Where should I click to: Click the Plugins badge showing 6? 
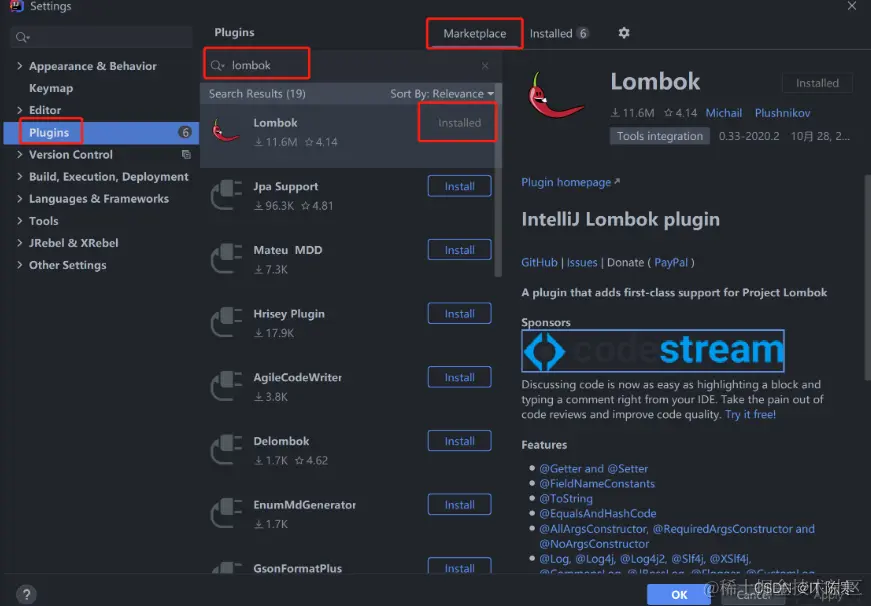point(185,132)
